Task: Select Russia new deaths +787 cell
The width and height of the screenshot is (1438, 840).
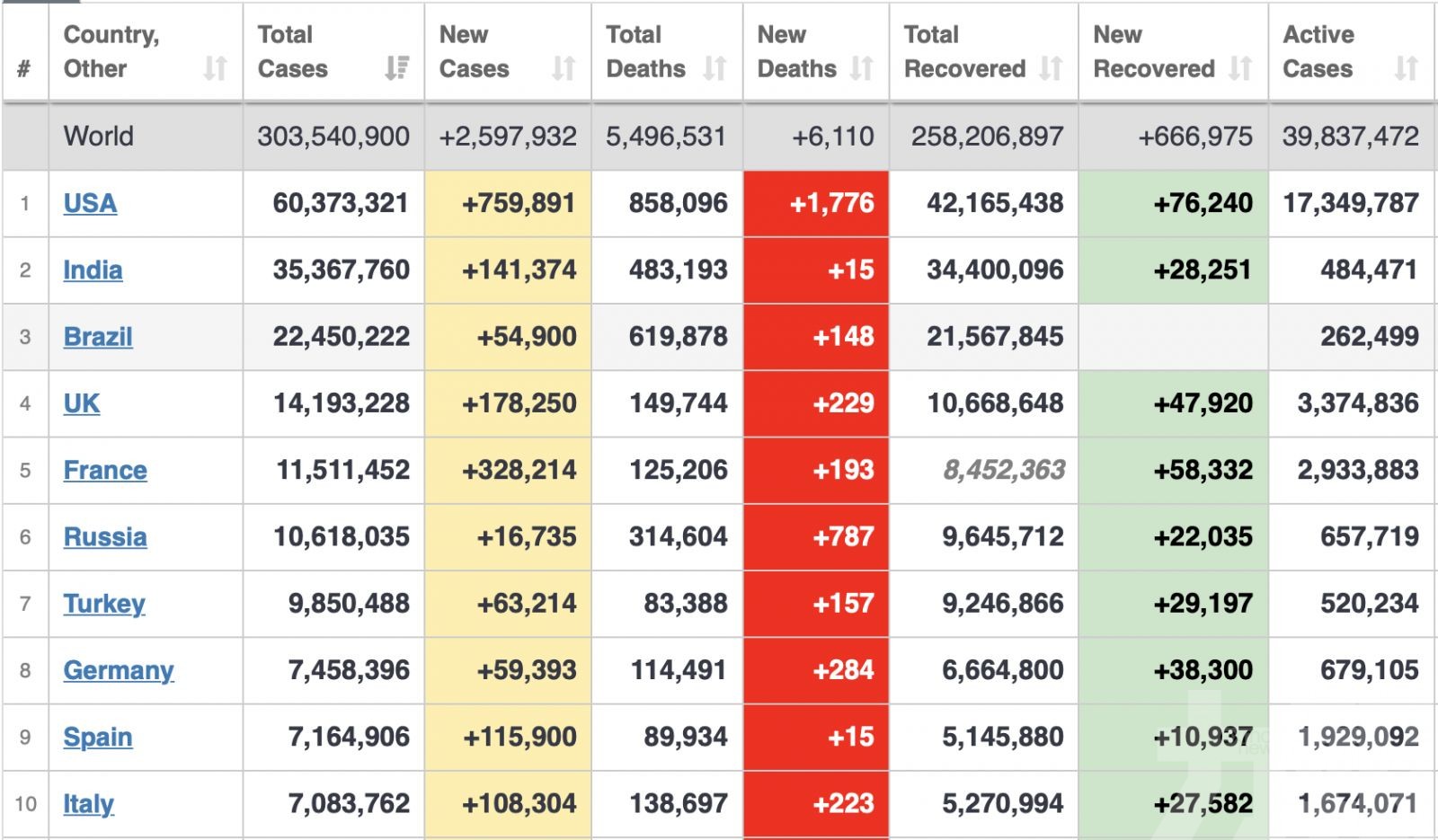Action: 816,537
